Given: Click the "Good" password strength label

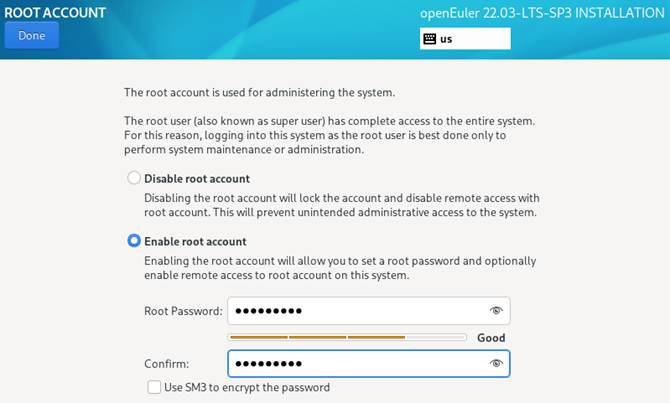Looking at the screenshot, I should point(491,338).
